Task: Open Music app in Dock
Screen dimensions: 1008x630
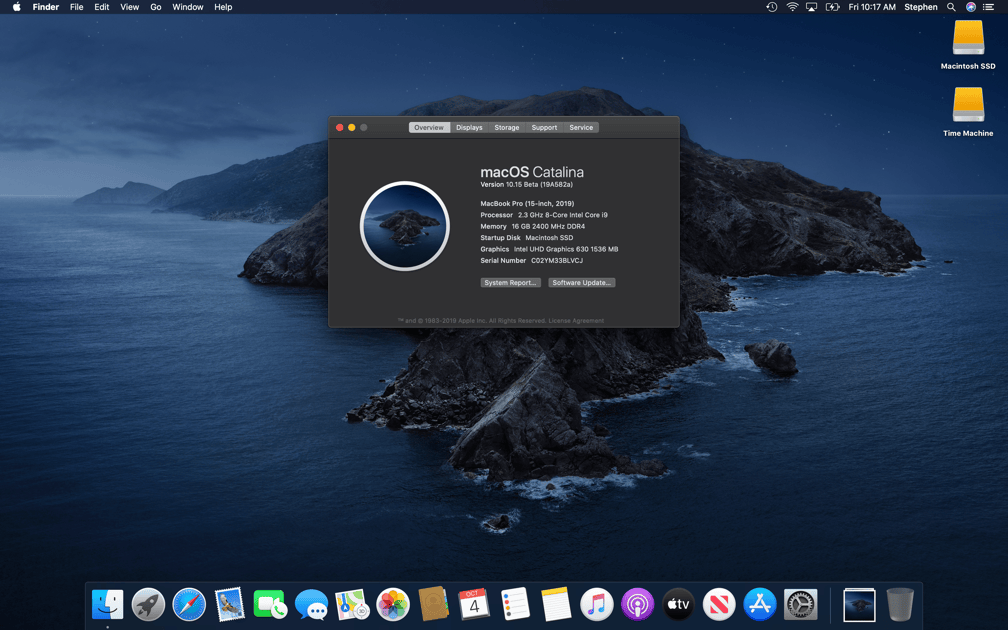Action: 597,604
